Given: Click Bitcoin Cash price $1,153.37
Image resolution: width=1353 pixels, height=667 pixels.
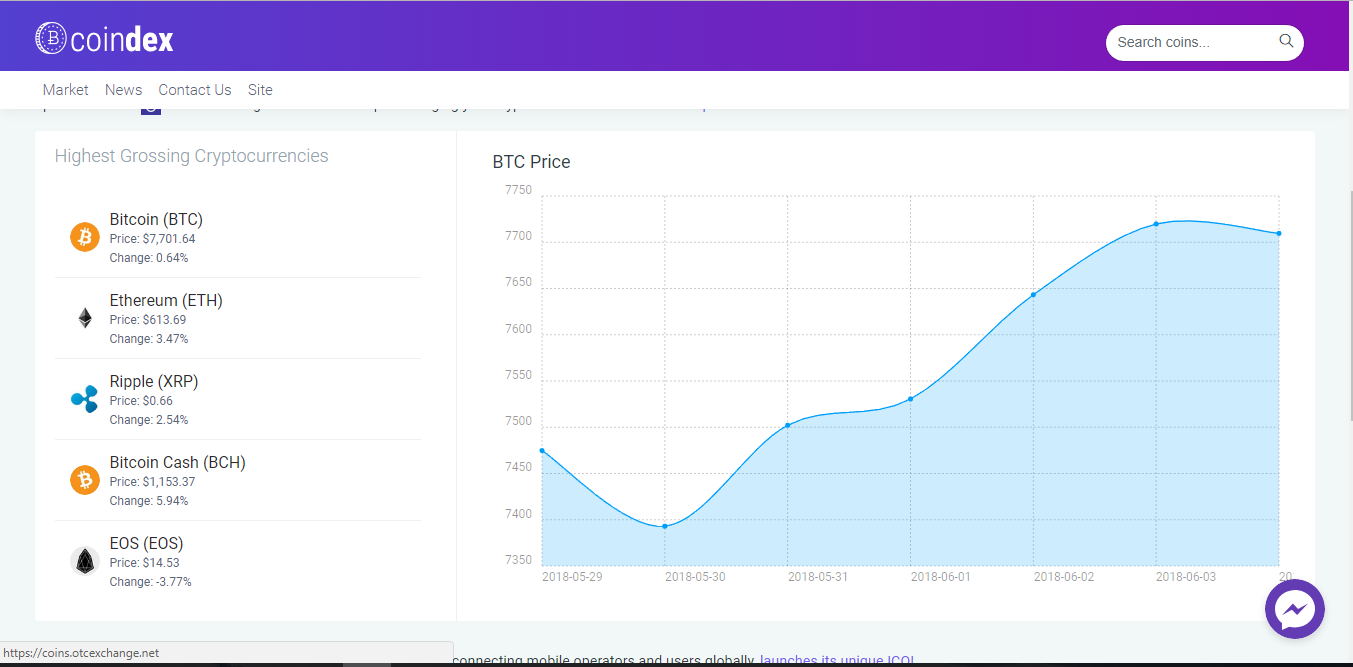Looking at the screenshot, I should 153,482.
